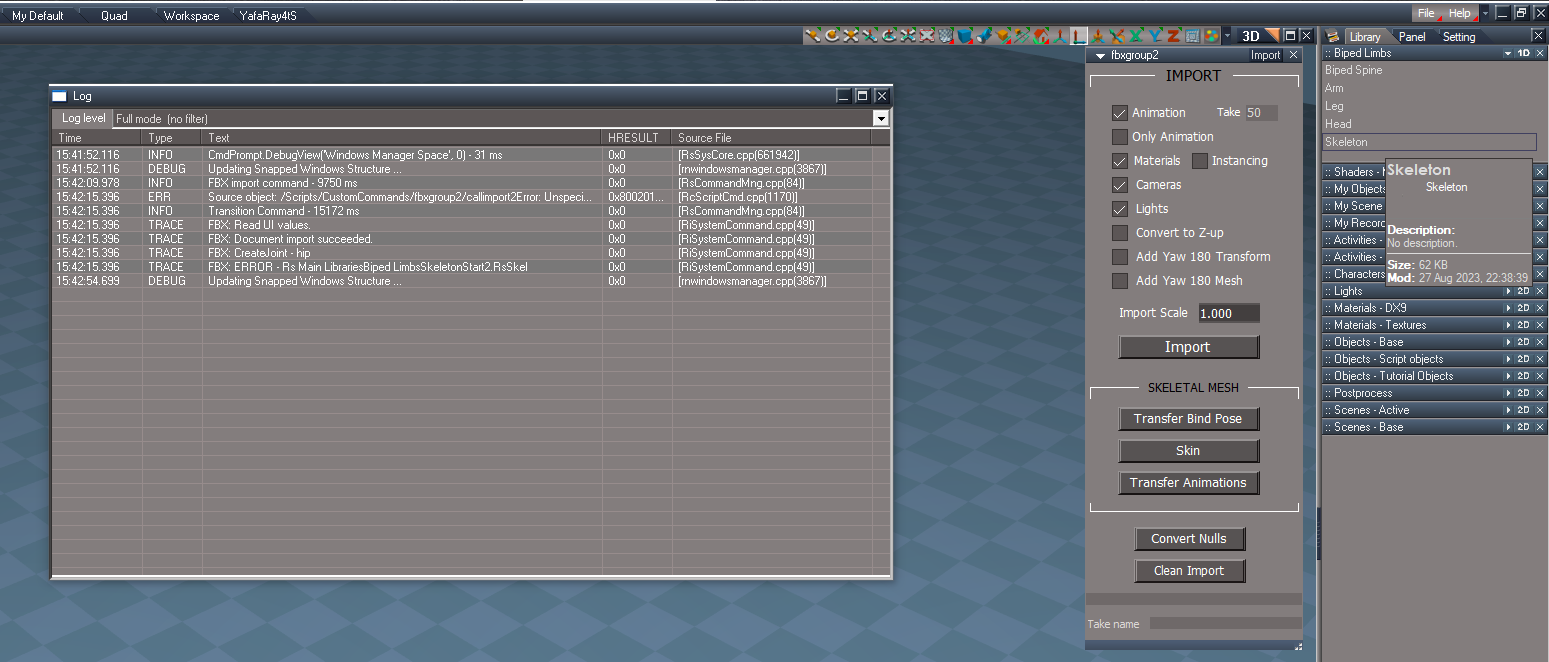Click the orange sphere rotate tool icon
The width and height of the screenshot is (1549, 662).
click(832, 36)
